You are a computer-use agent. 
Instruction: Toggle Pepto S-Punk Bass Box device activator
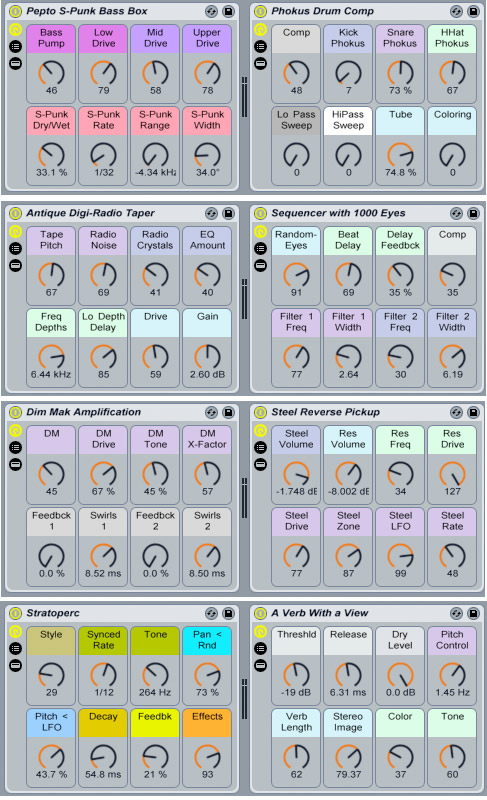16,11
